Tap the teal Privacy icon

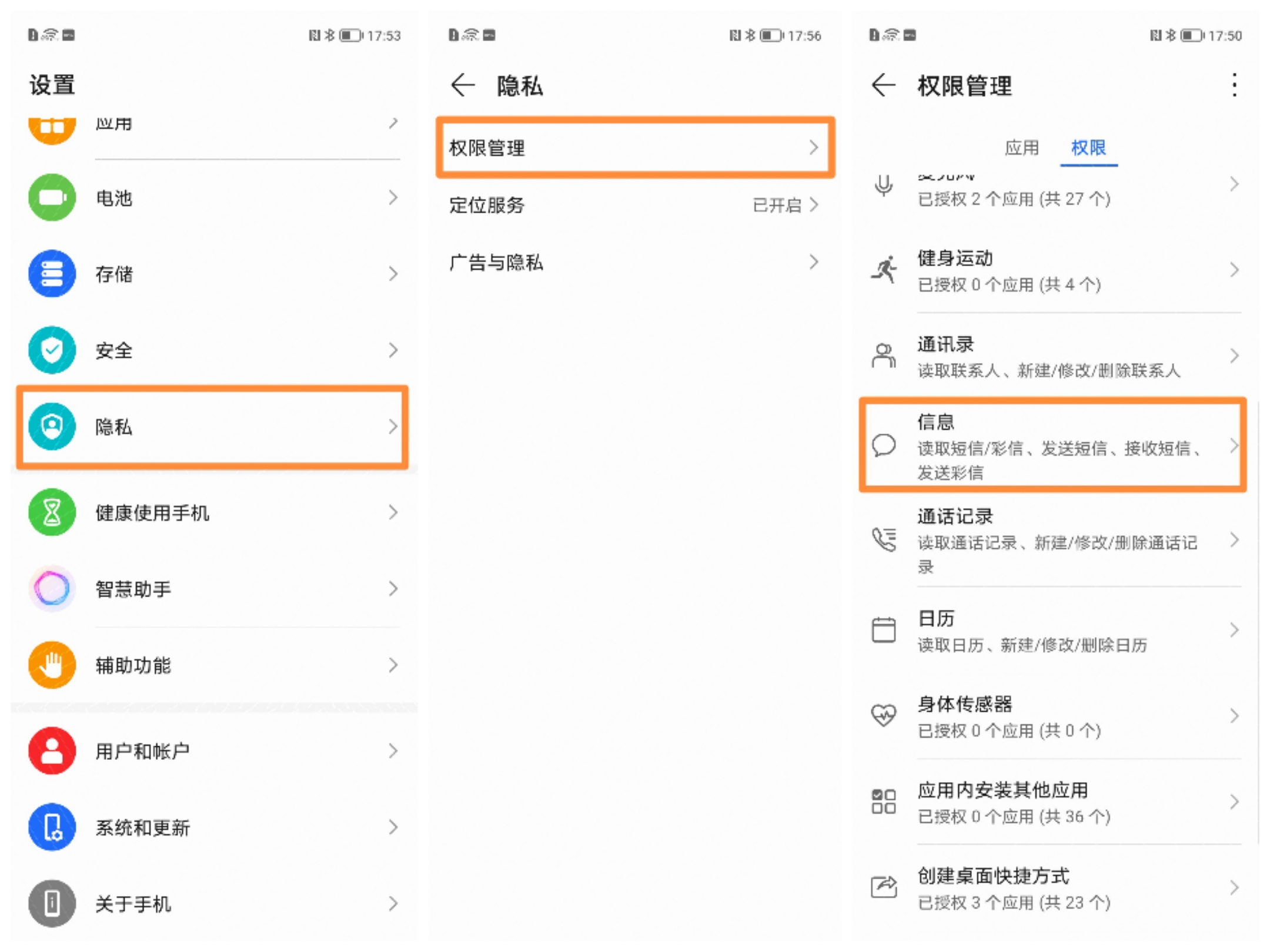click(x=52, y=427)
